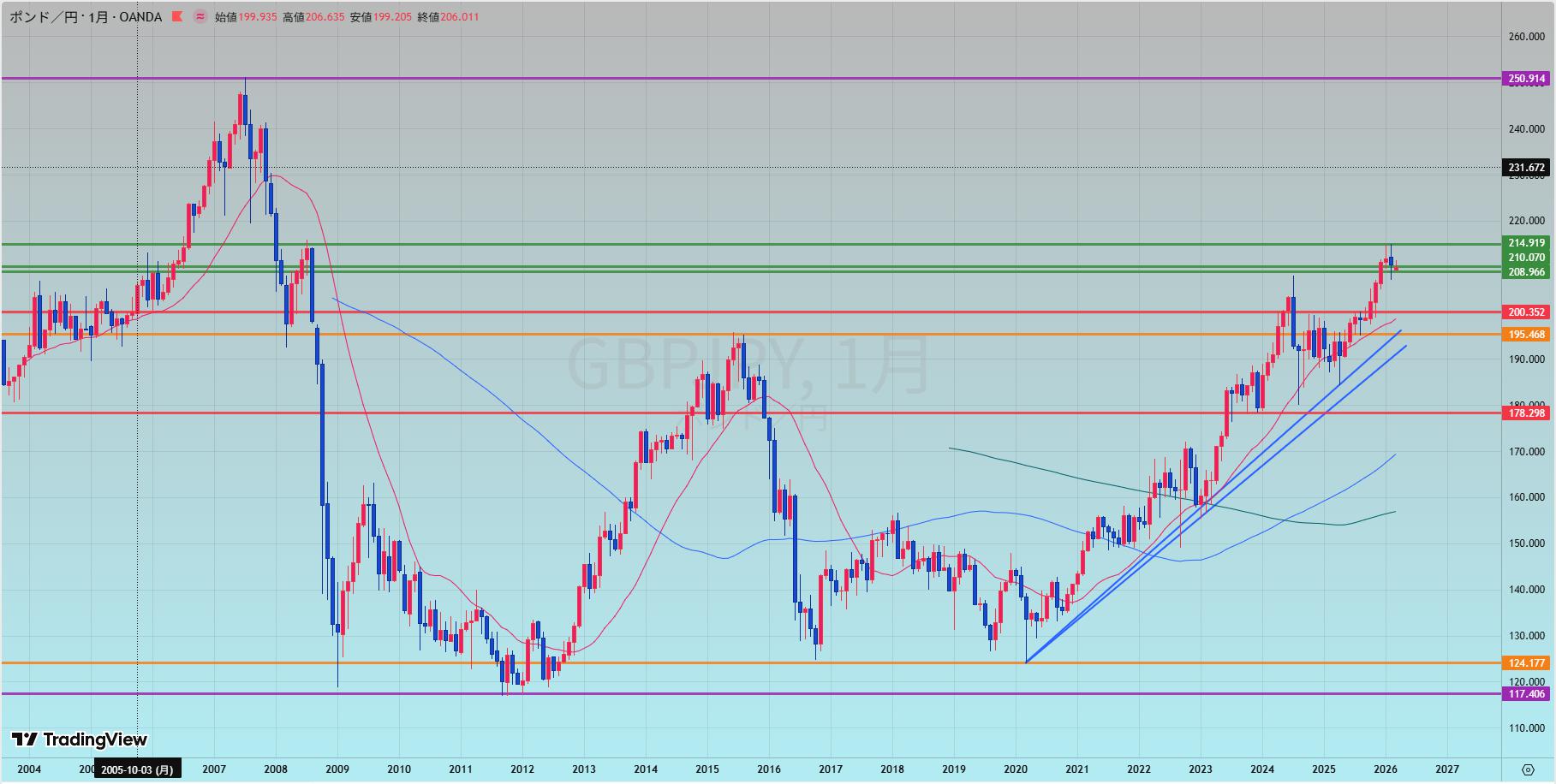Click the TradingView logo

[80, 739]
